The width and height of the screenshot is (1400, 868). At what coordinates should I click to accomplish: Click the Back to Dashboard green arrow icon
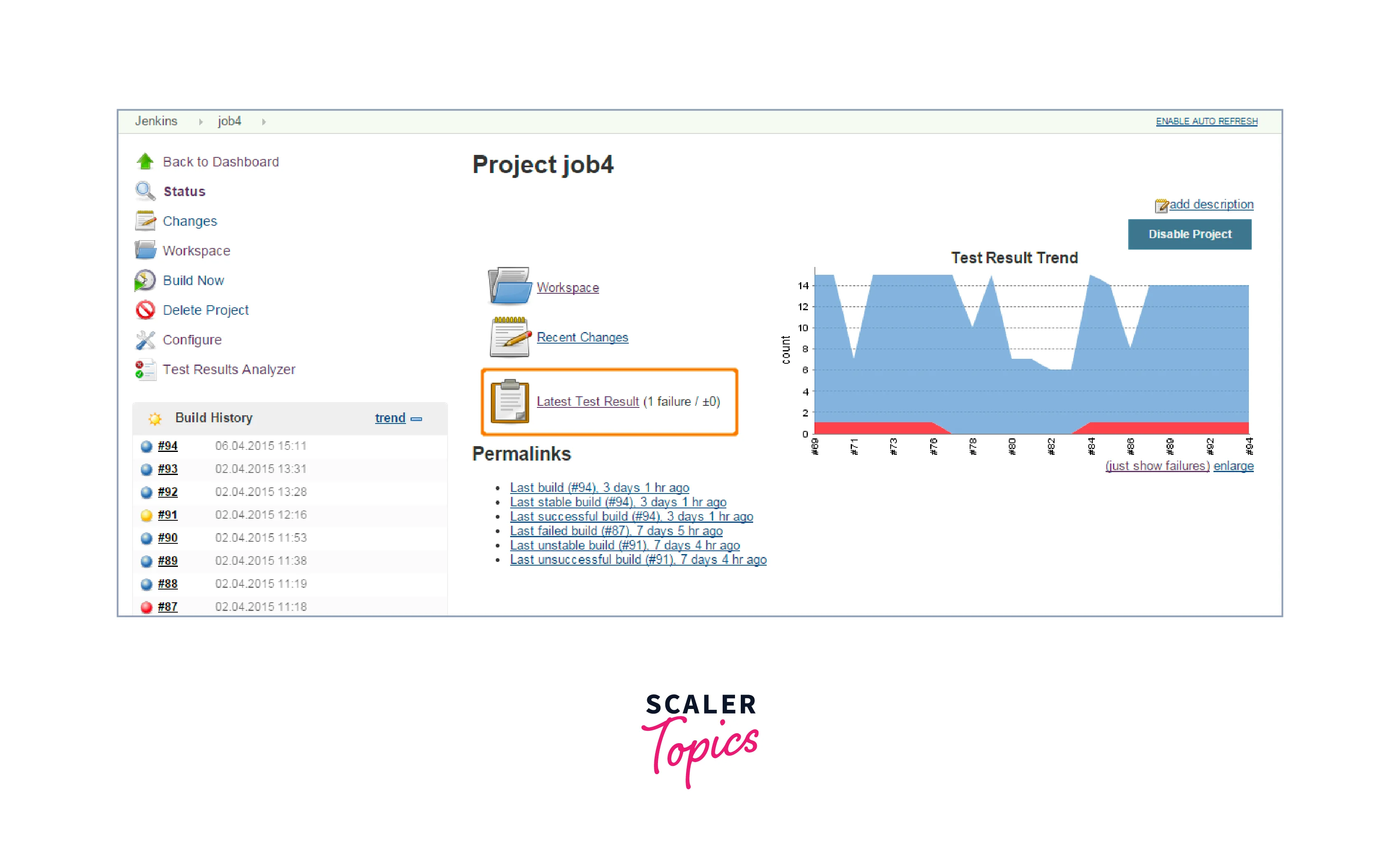tap(145, 161)
